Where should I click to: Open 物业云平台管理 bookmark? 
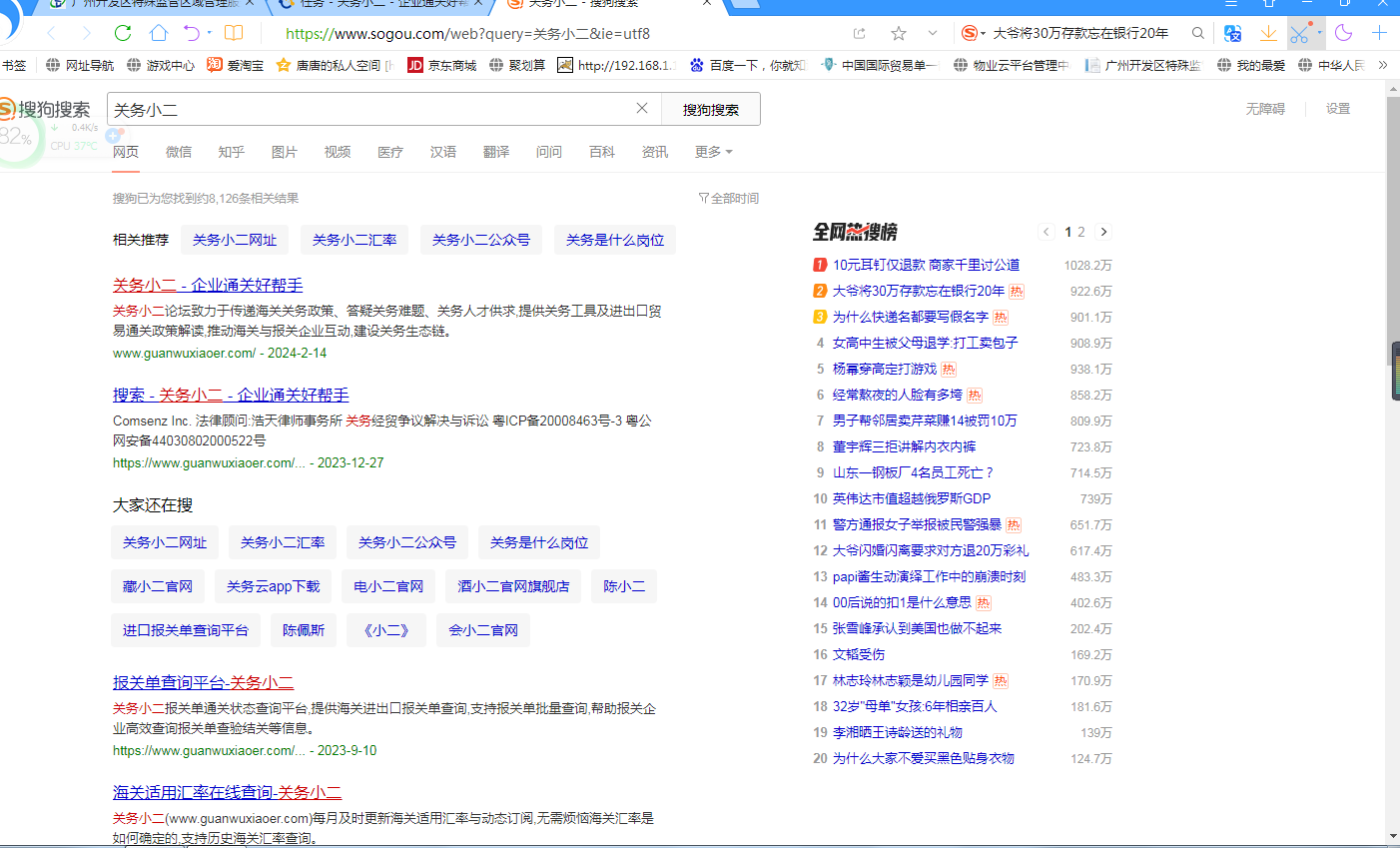[x=1011, y=65]
